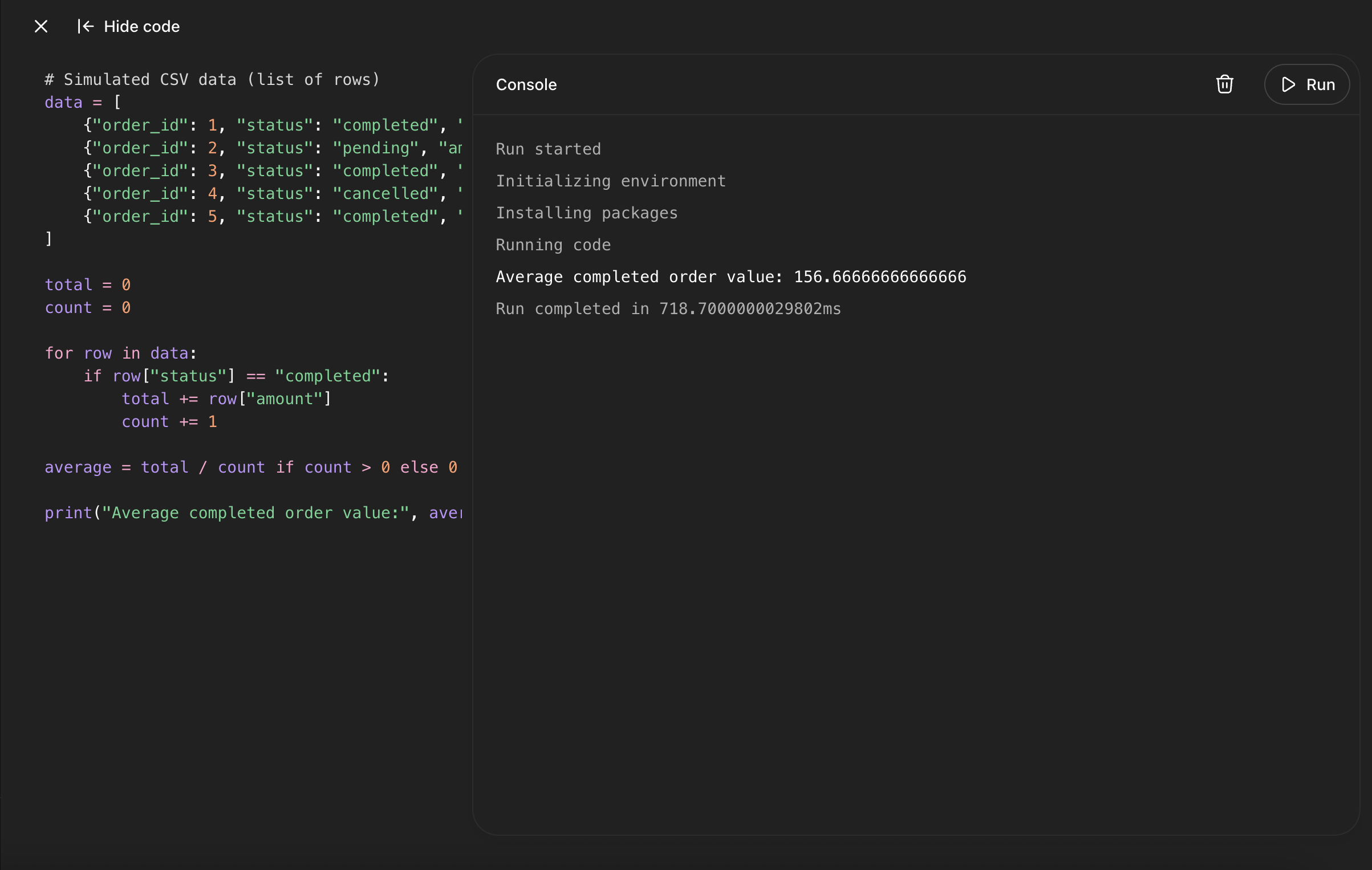The width and height of the screenshot is (1372, 870).
Task: Click the Console panel title
Action: (x=526, y=84)
